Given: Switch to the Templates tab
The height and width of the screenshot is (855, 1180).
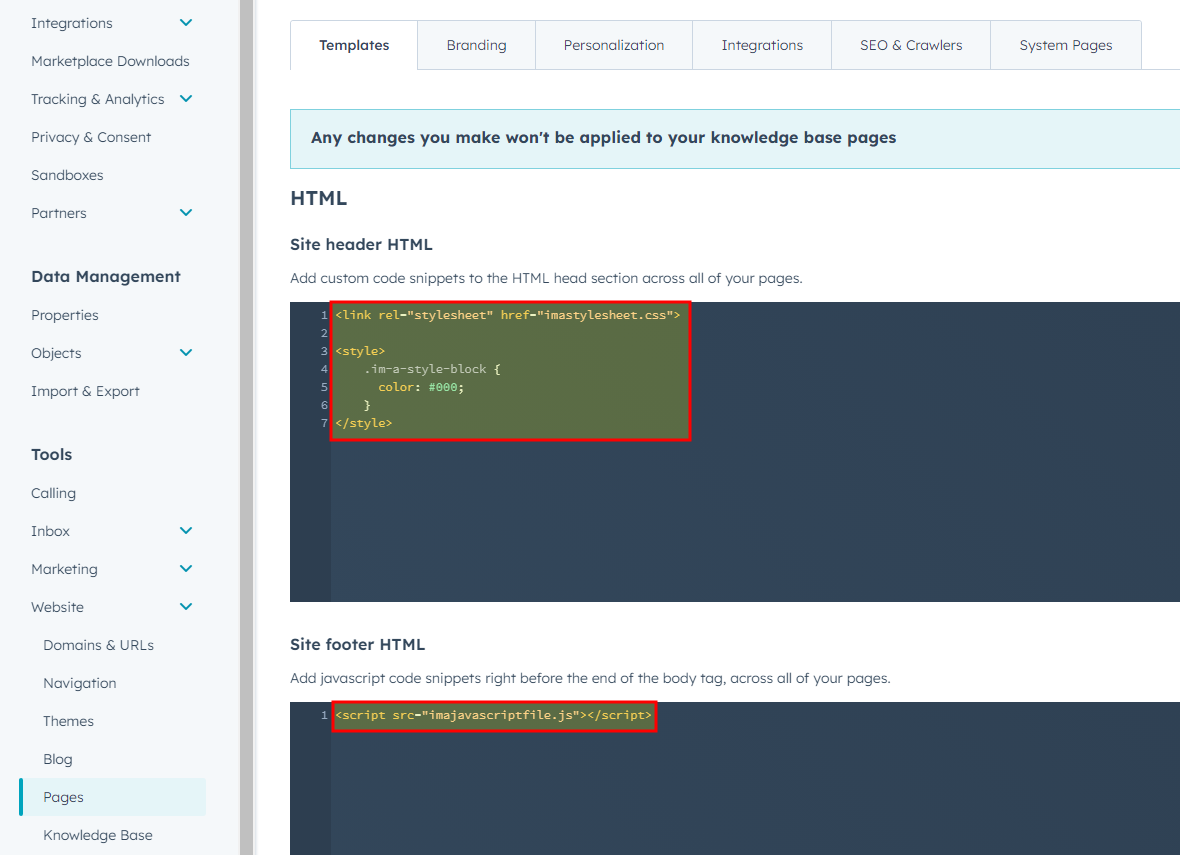Looking at the screenshot, I should (354, 45).
